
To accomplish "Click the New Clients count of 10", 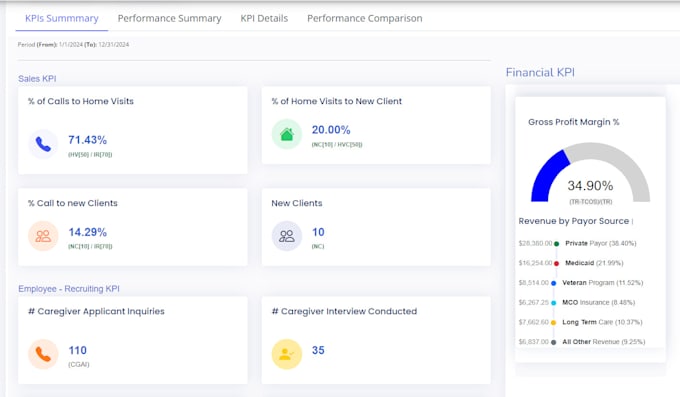I will click(x=318, y=232).
